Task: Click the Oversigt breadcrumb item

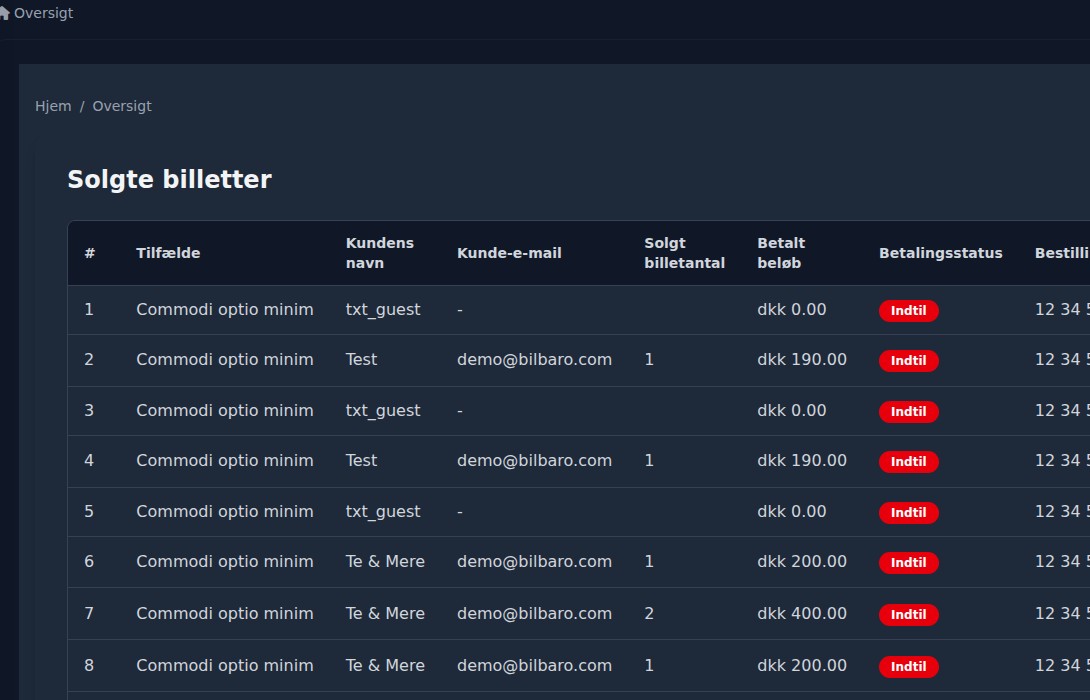Action: [x=122, y=106]
